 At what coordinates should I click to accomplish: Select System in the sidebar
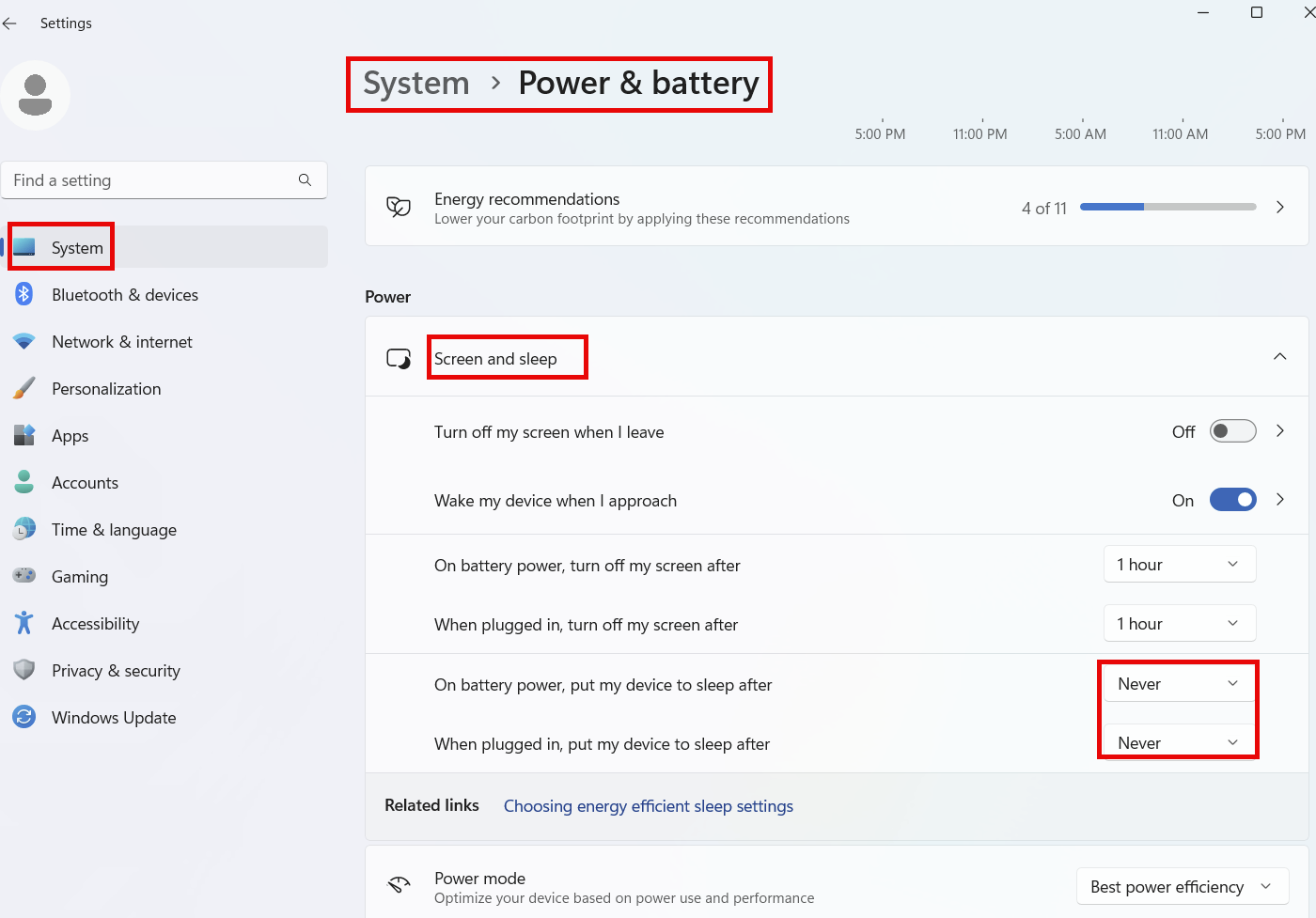(x=164, y=247)
